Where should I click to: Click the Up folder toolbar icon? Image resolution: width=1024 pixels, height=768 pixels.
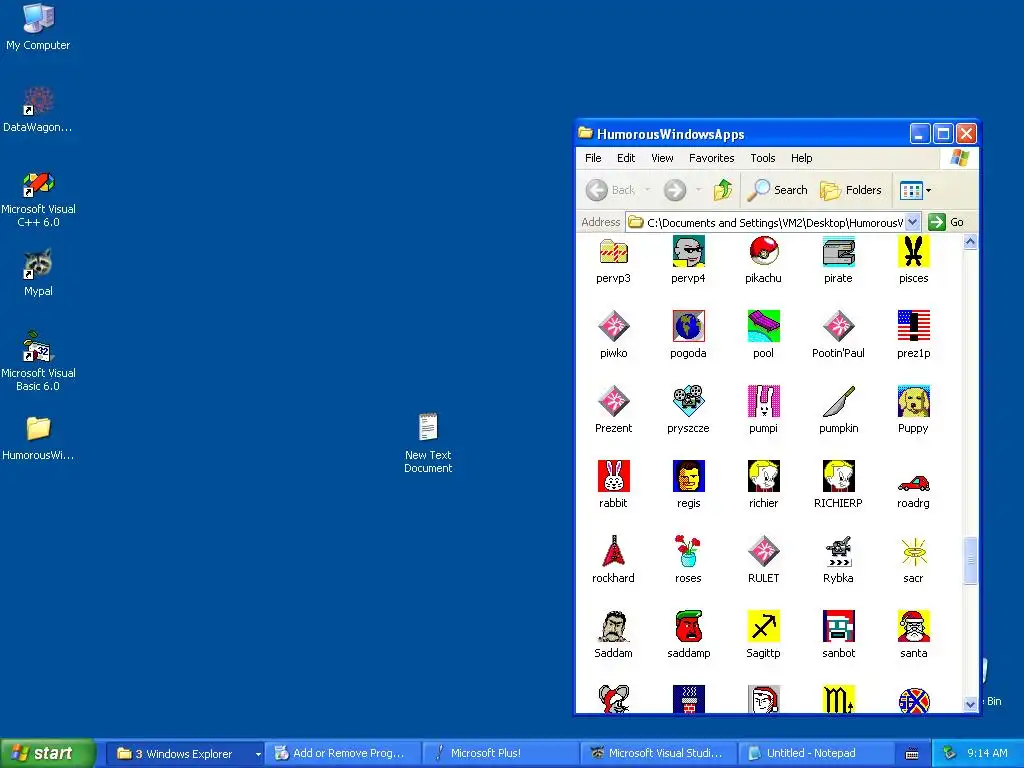tap(722, 190)
